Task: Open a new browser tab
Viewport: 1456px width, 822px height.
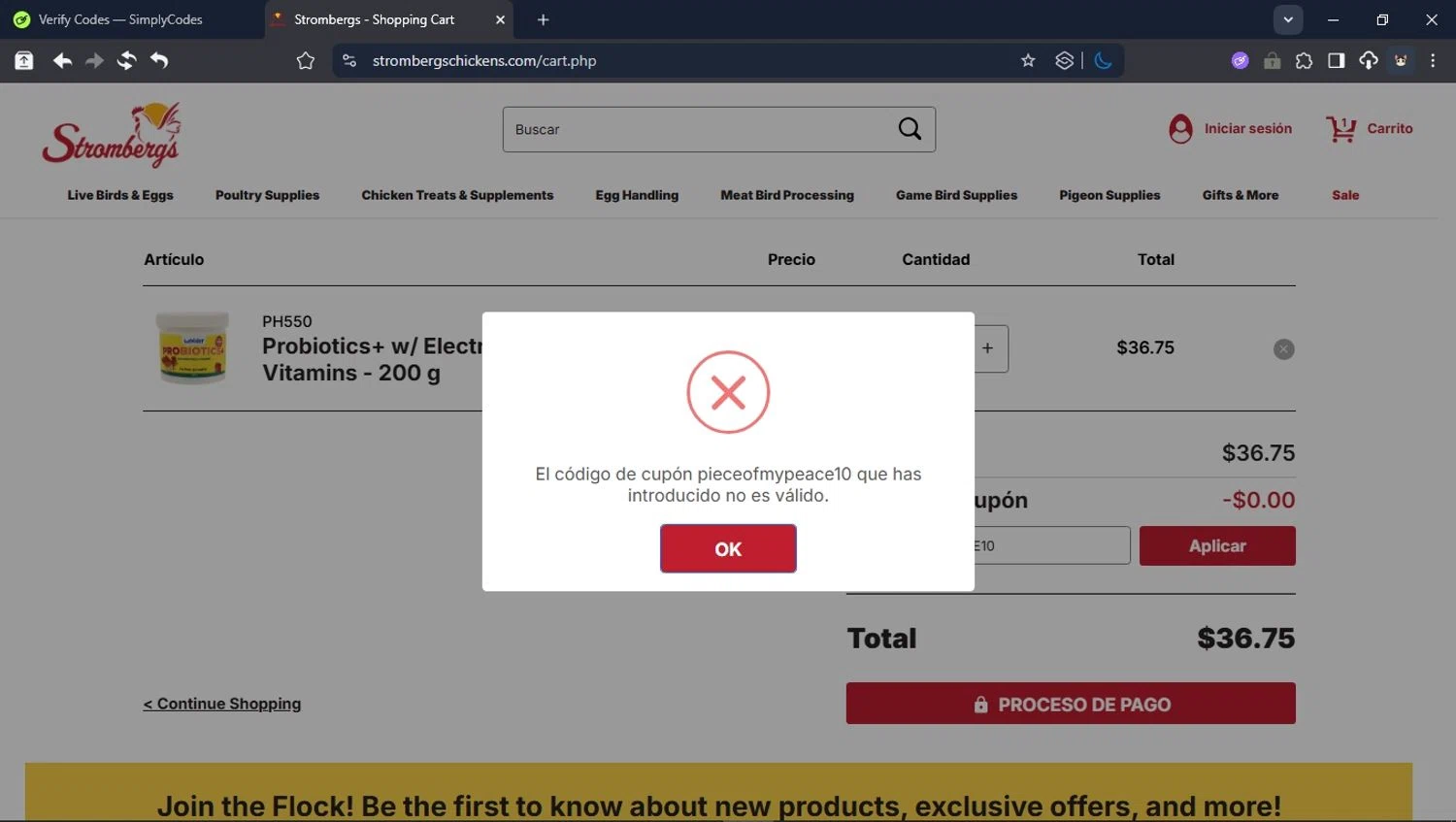Action: tap(543, 19)
